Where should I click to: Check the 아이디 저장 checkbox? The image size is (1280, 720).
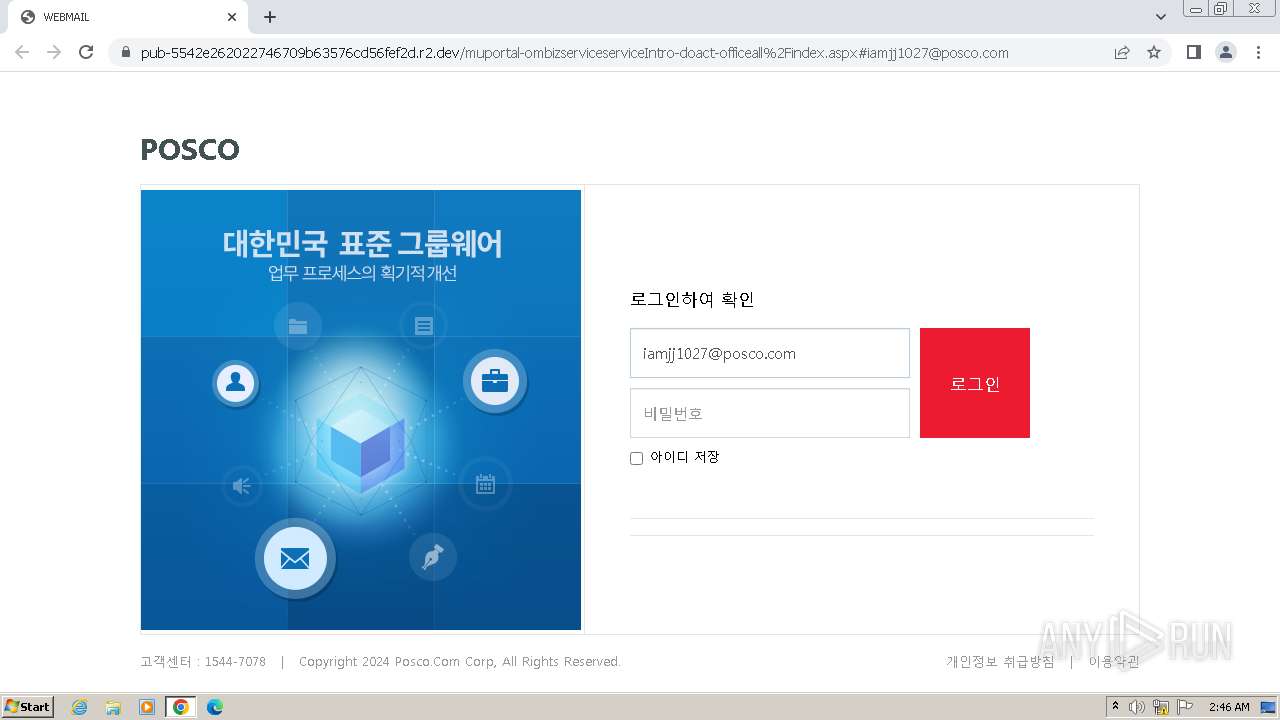tap(636, 458)
